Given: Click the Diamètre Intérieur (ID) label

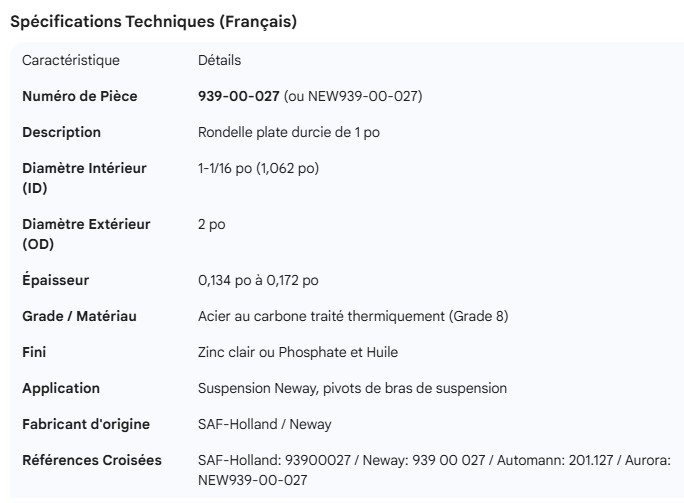Looking at the screenshot, I should point(84,178).
